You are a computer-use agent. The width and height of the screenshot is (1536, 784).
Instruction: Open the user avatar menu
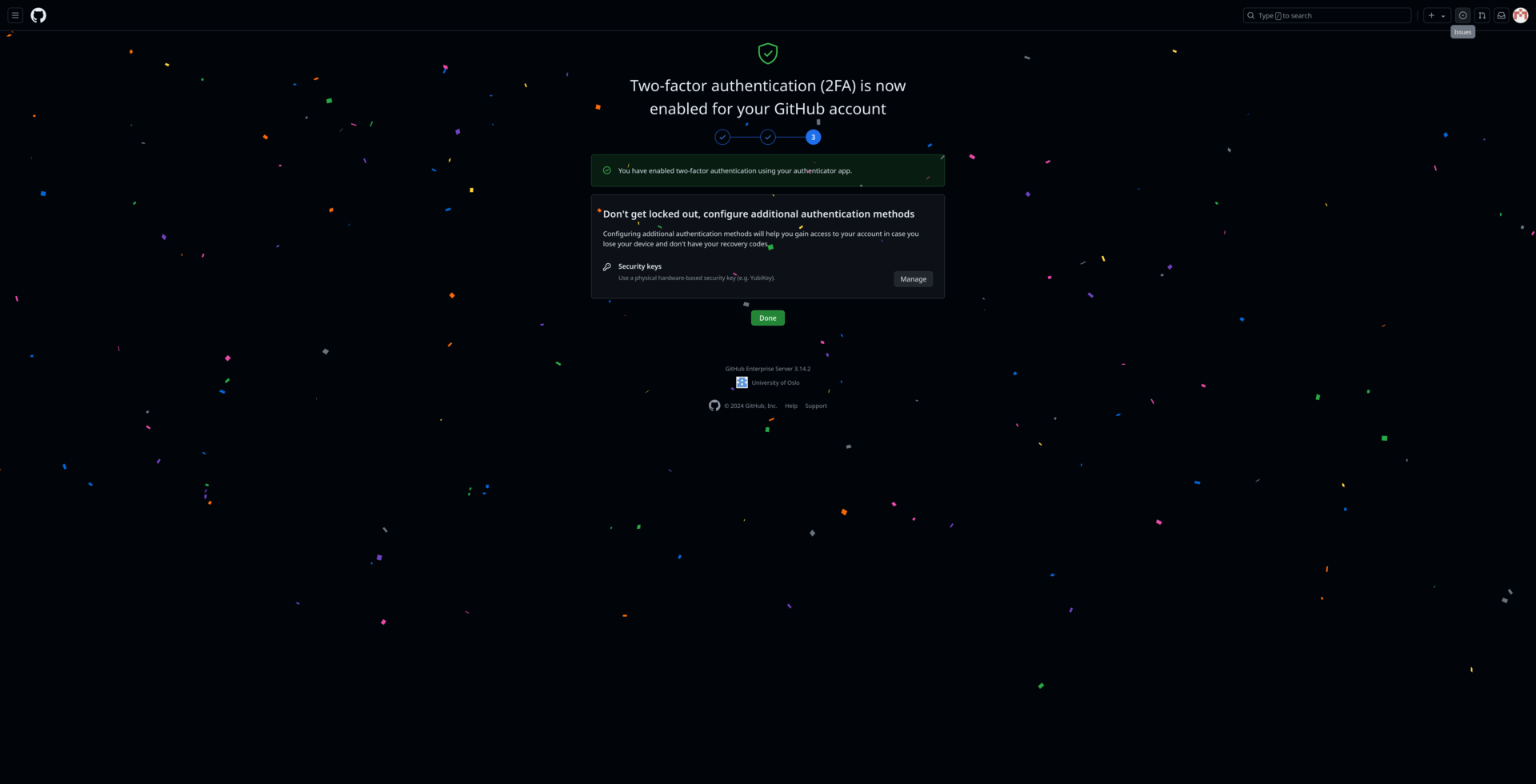[x=1520, y=15]
